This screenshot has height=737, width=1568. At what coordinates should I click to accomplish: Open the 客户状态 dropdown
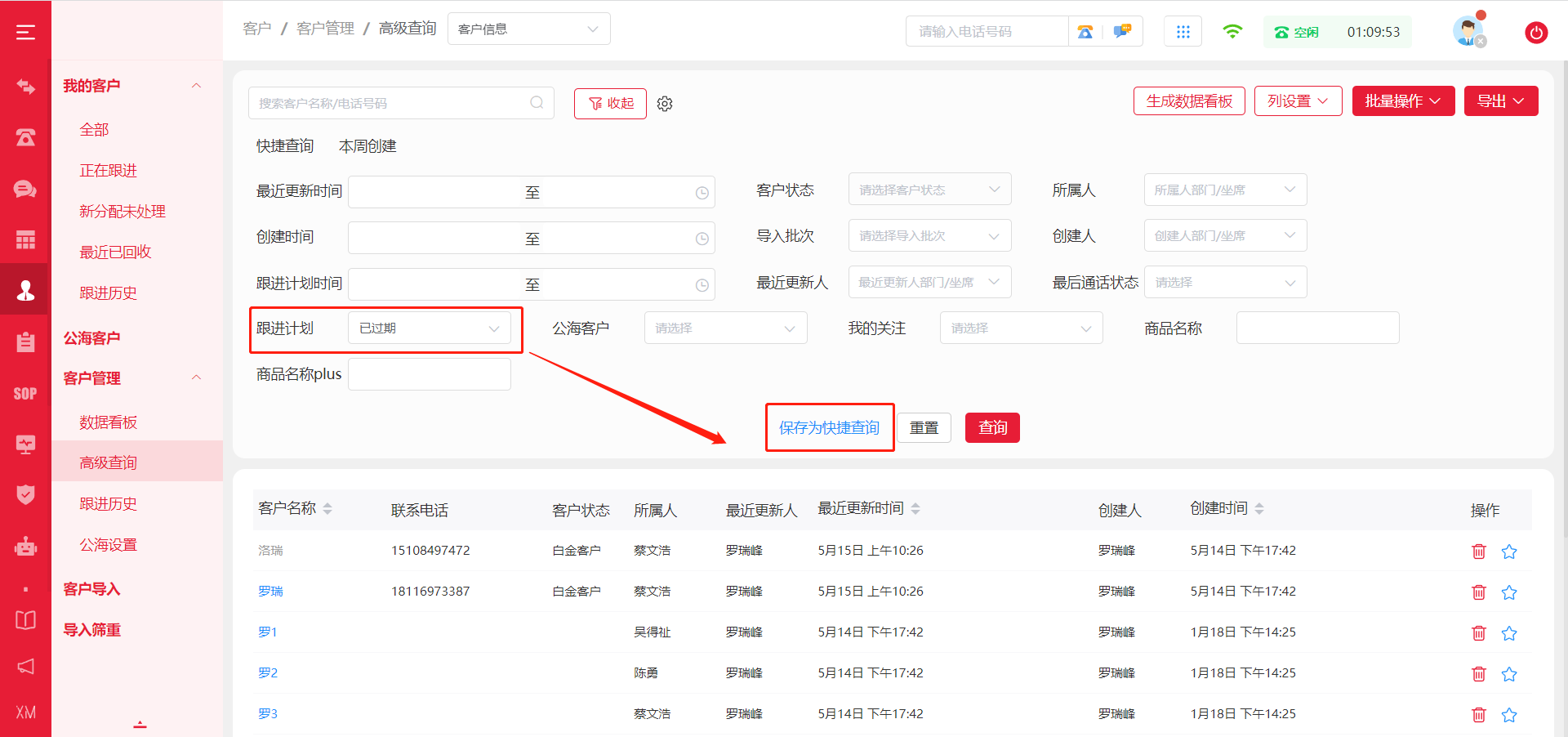coord(929,190)
